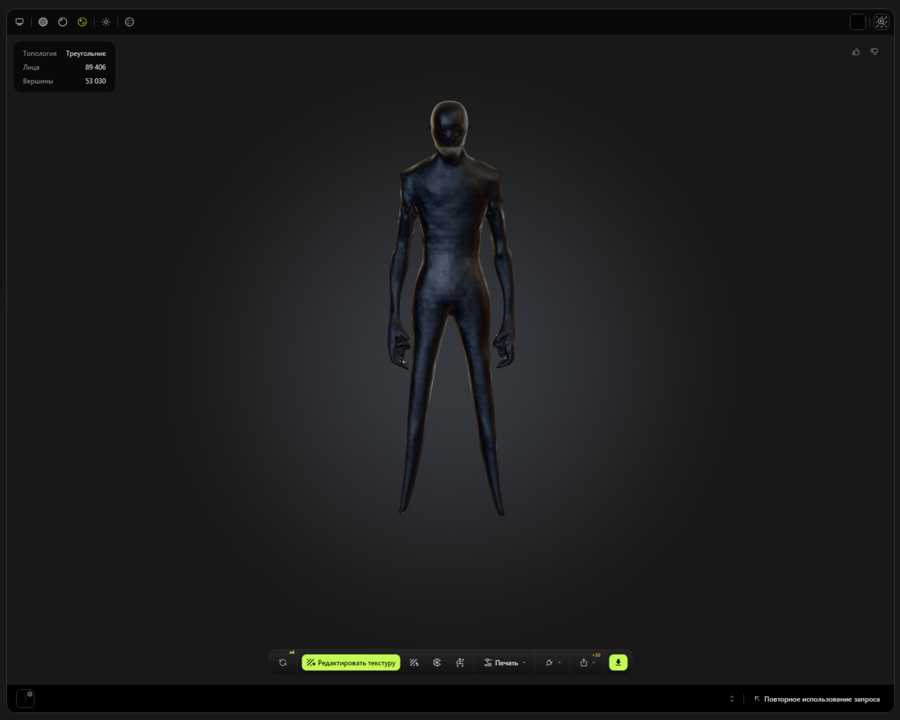Click the magnifier inspect icon at top right

[x=882, y=22]
